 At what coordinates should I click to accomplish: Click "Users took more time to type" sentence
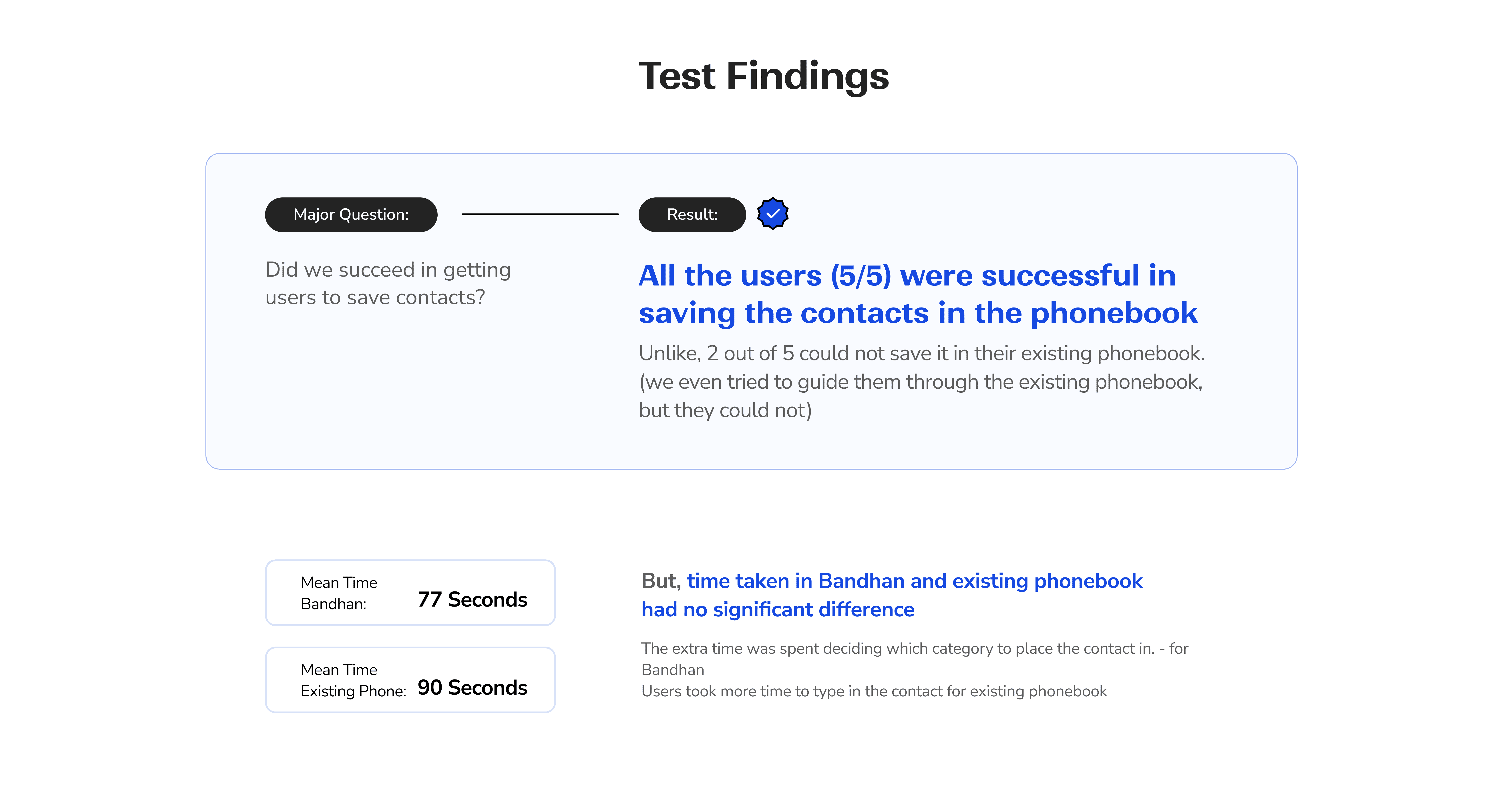873,691
